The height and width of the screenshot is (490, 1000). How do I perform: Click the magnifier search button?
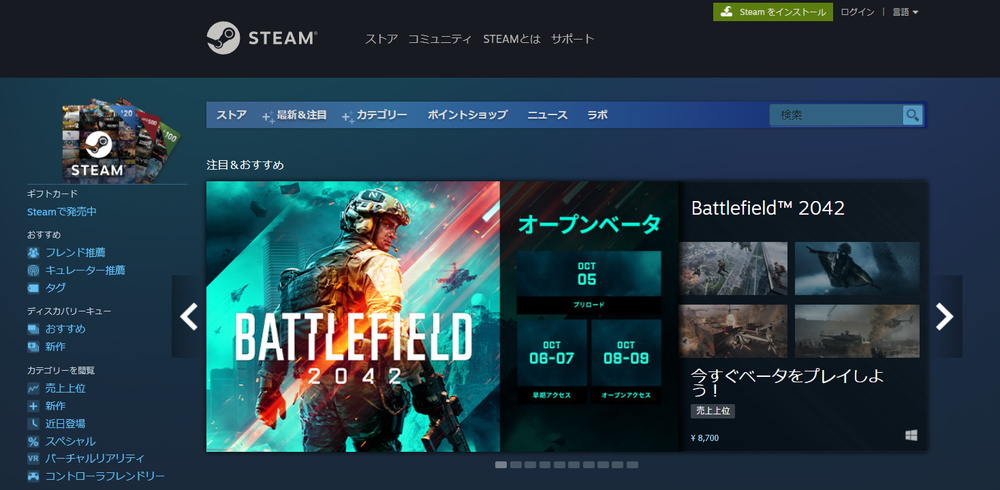(913, 115)
